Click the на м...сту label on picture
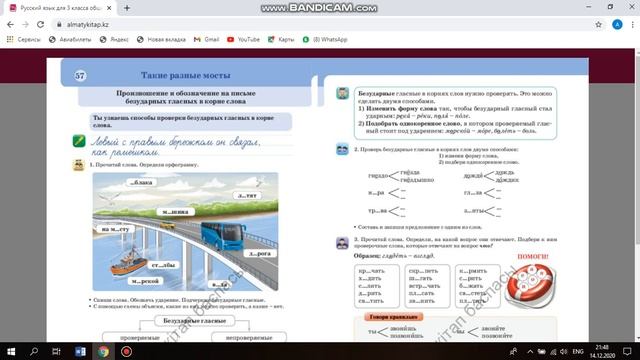The width and height of the screenshot is (640, 360). click(116, 229)
